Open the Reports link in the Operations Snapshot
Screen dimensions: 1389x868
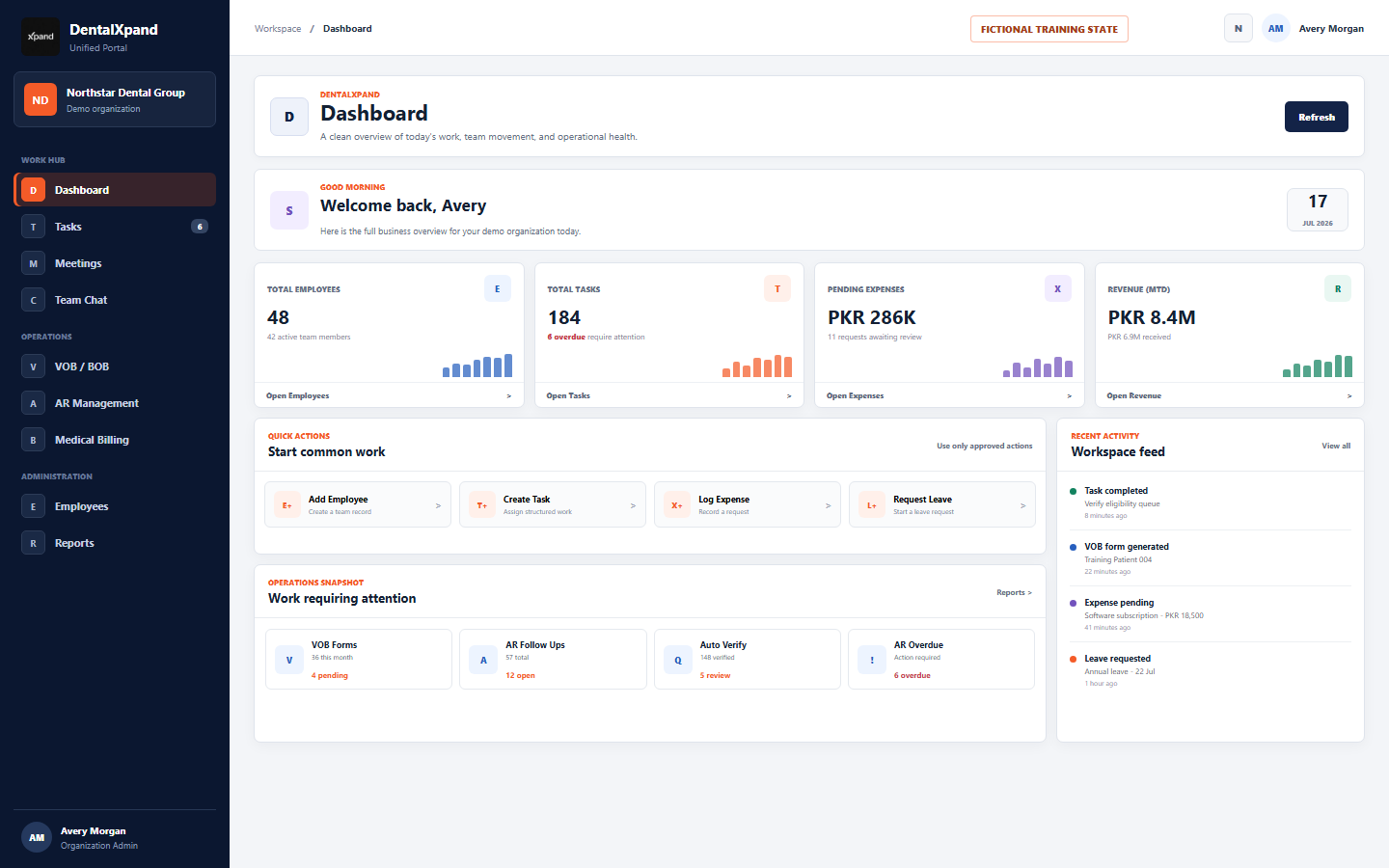click(x=1014, y=592)
